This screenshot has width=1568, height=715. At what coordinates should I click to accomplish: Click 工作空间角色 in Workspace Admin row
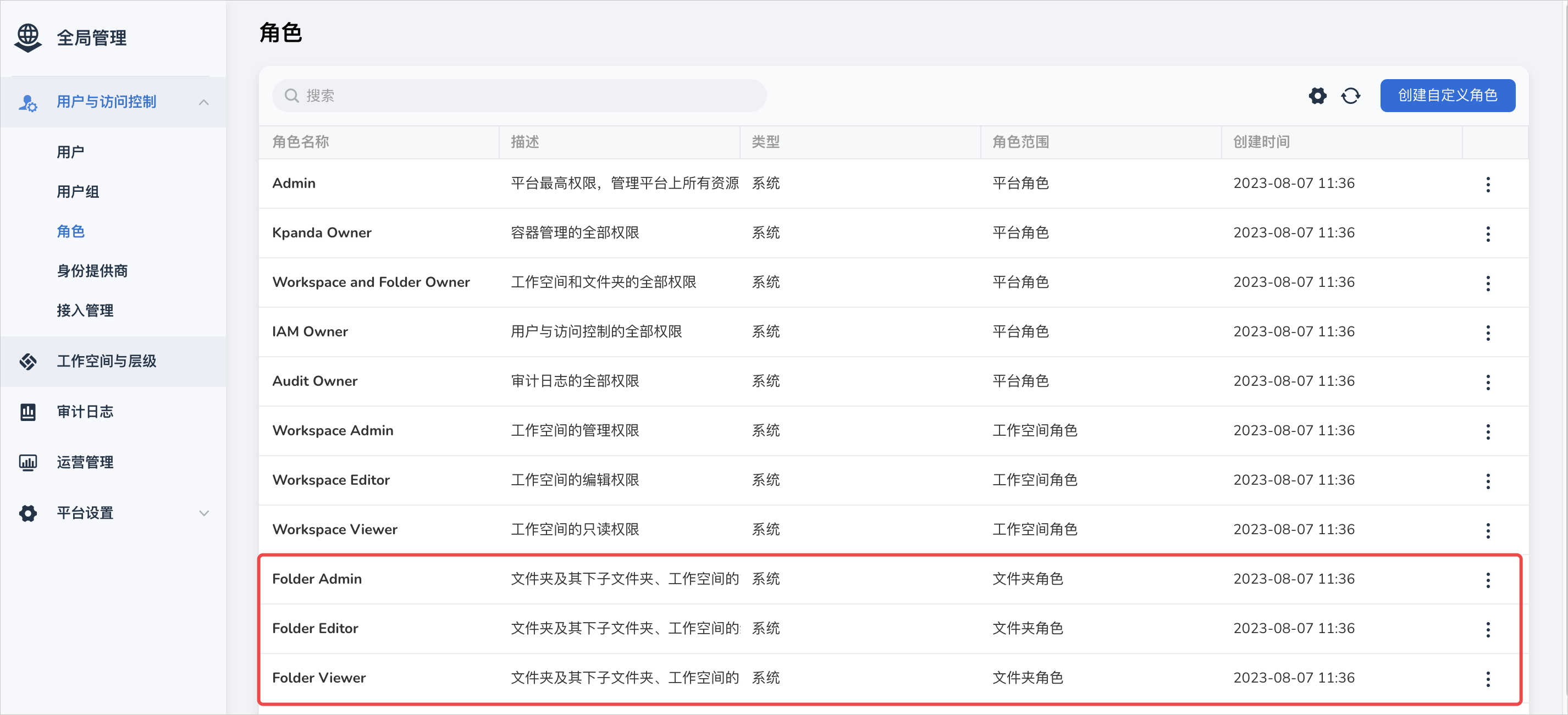point(1035,430)
